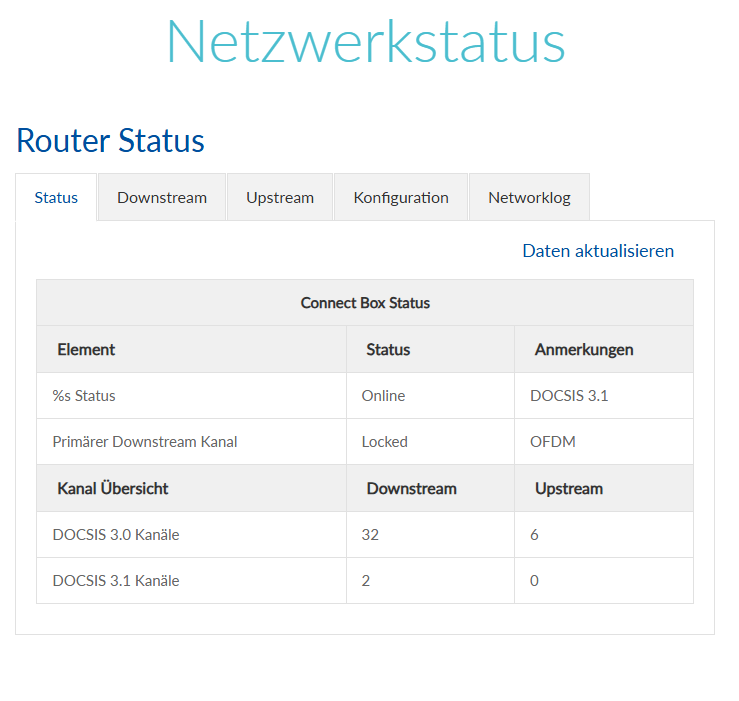
Task: Click the OFDM remark cell
Action: 551,442
